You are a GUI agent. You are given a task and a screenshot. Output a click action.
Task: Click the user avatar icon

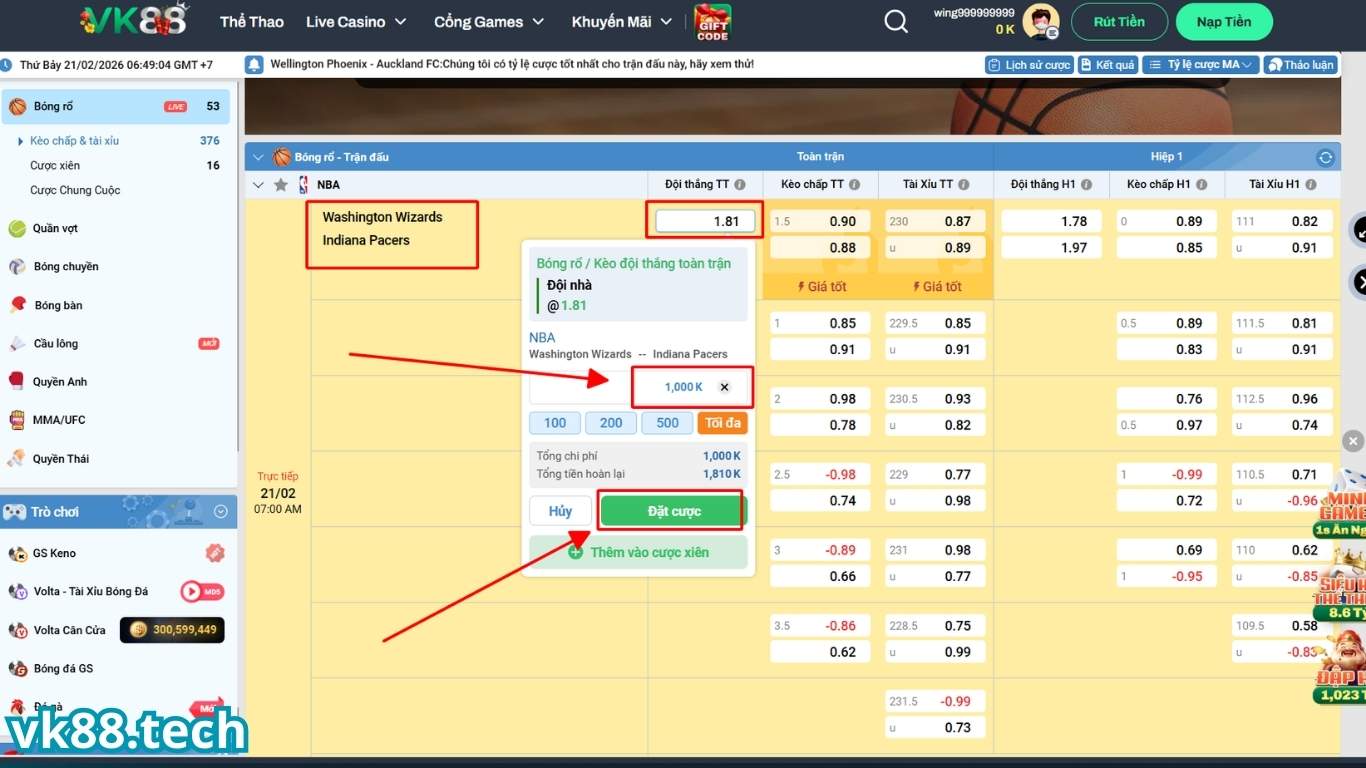point(1040,22)
